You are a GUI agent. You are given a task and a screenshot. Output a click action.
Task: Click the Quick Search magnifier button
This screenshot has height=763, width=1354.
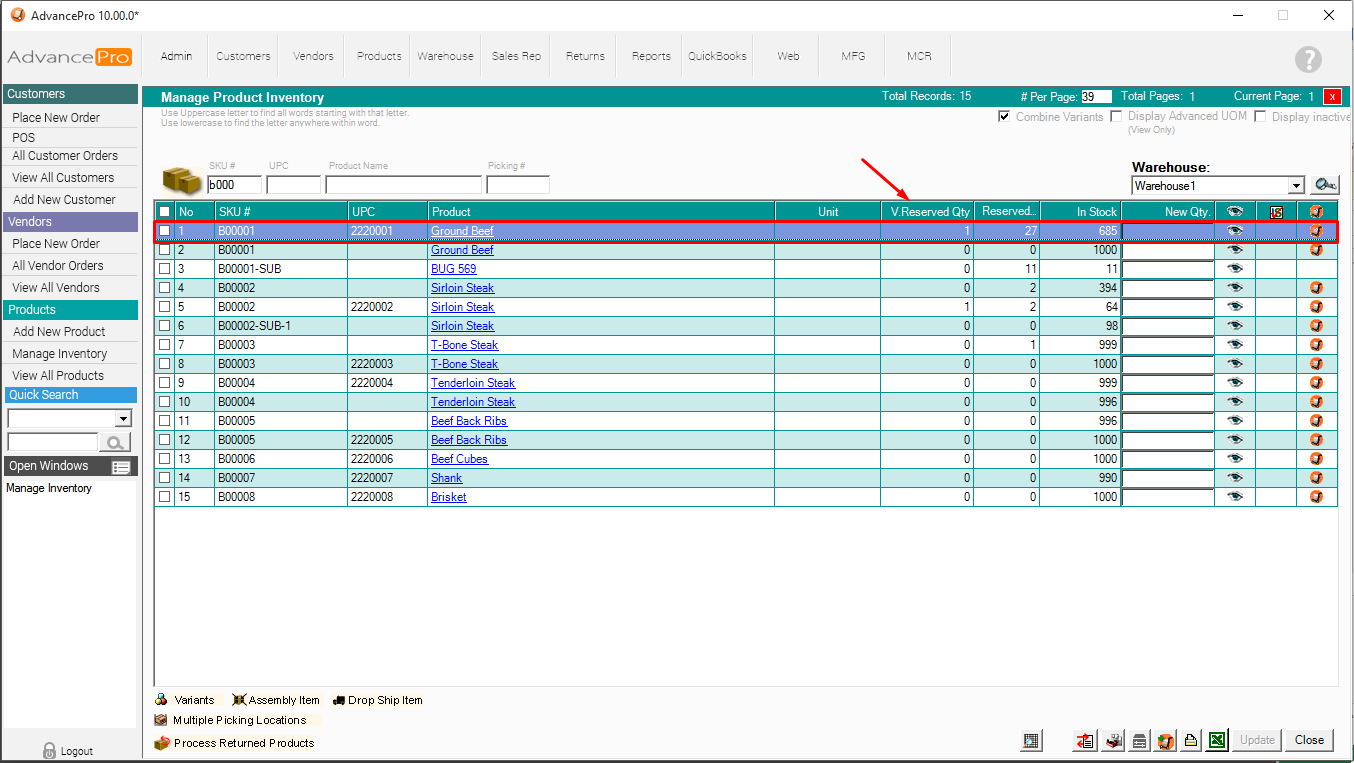pos(115,442)
